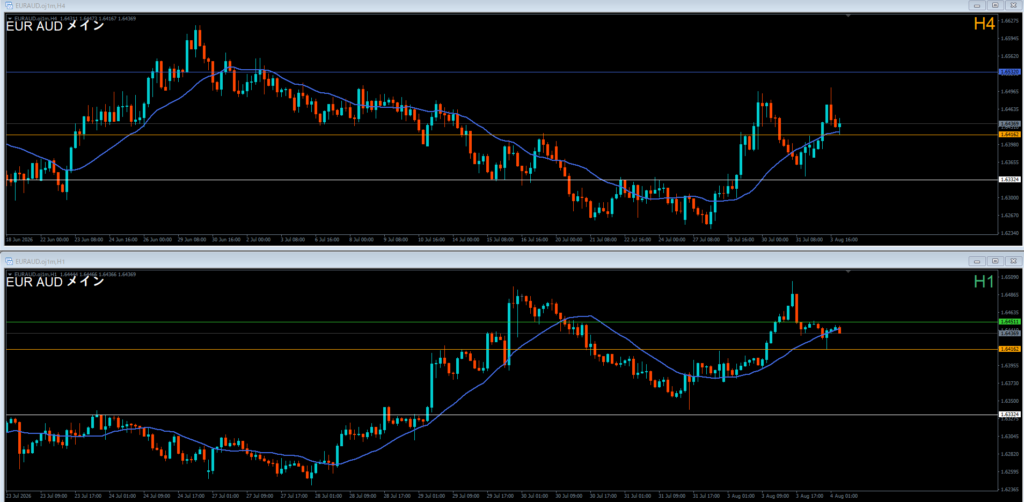Select the orange 1.64162 price label in H1 chart
This screenshot has height=502, width=1024.
point(1010,349)
